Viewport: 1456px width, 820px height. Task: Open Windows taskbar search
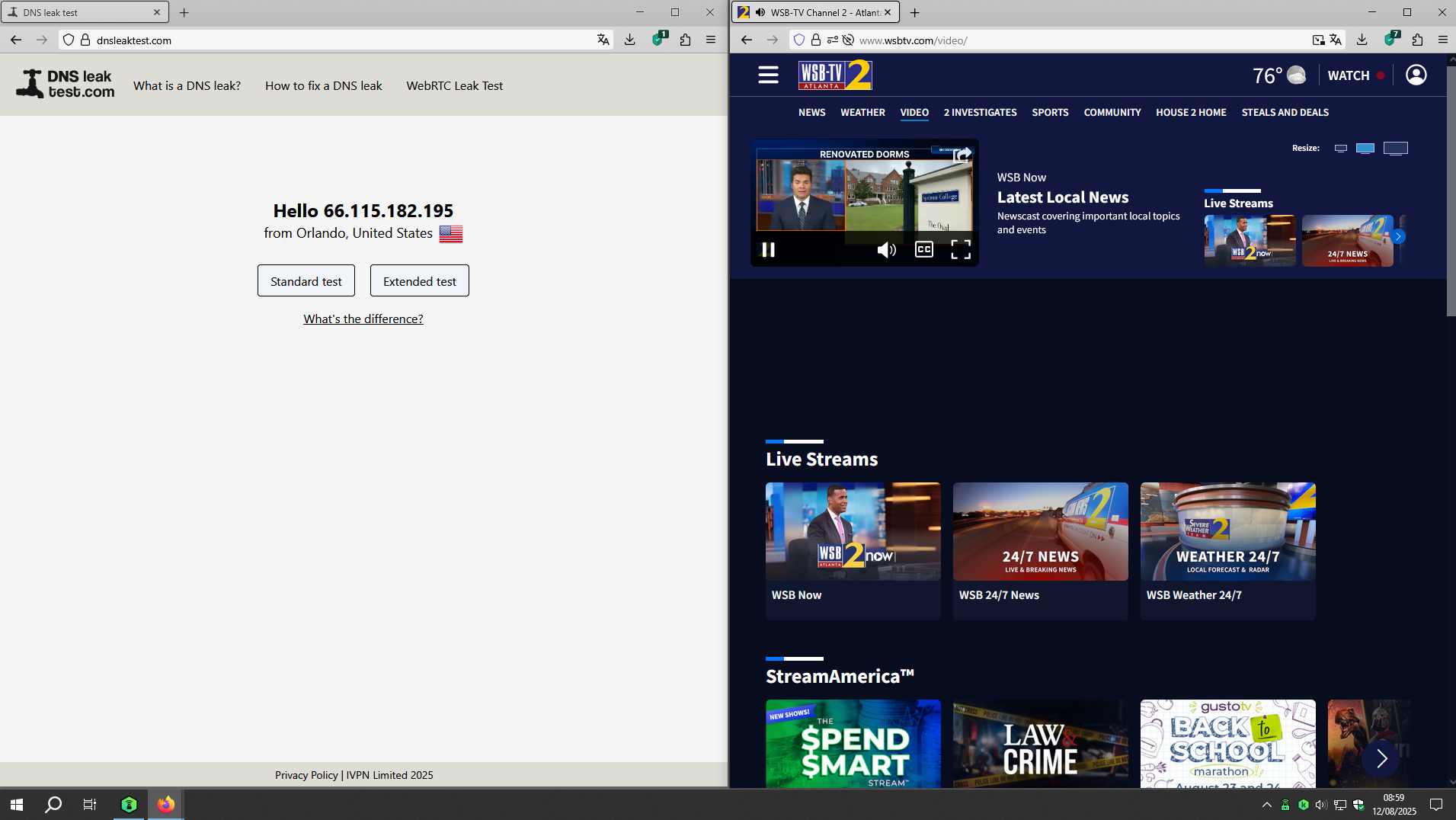(x=53, y=804)
